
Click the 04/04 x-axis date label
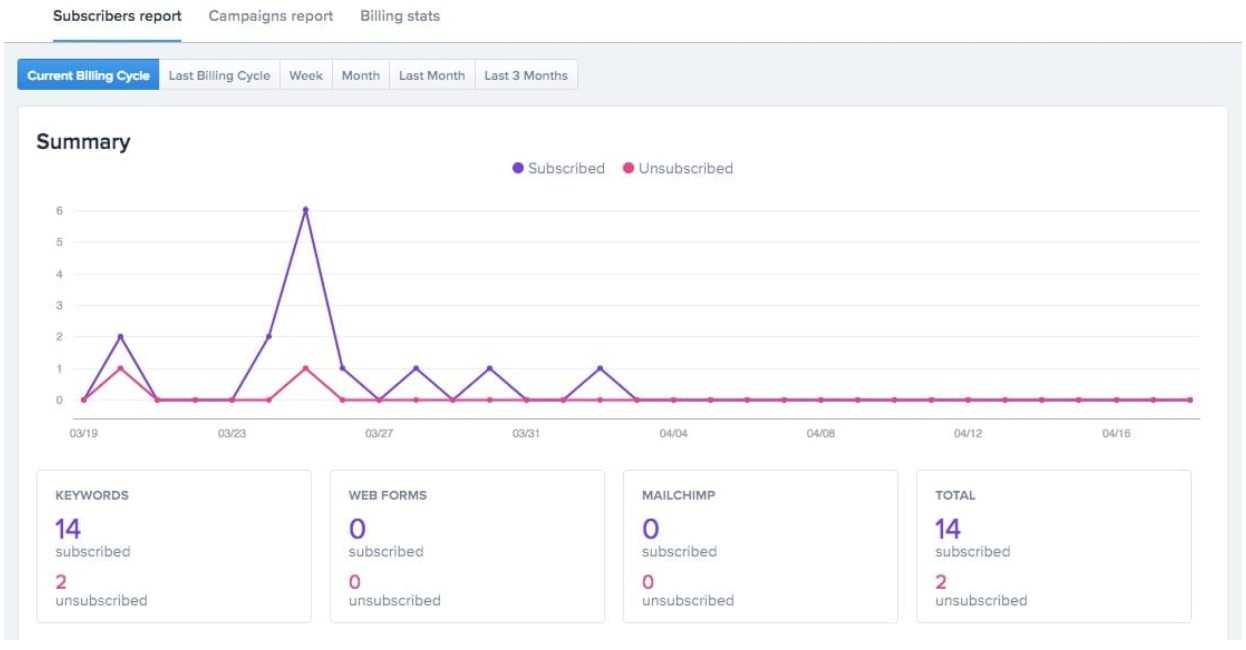pyautogui.click(x=673, y=434)
